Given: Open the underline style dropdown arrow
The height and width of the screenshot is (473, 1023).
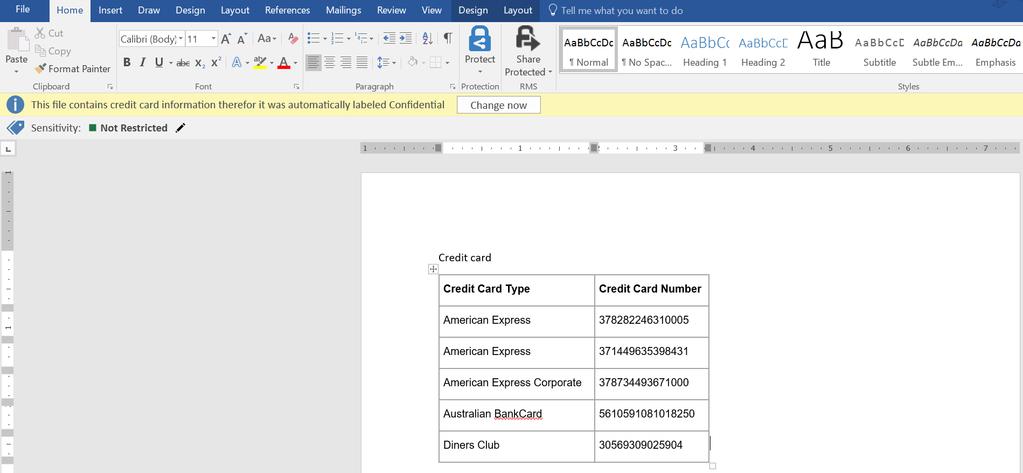Looking at the screenshot, I should [x=170, y=63].
